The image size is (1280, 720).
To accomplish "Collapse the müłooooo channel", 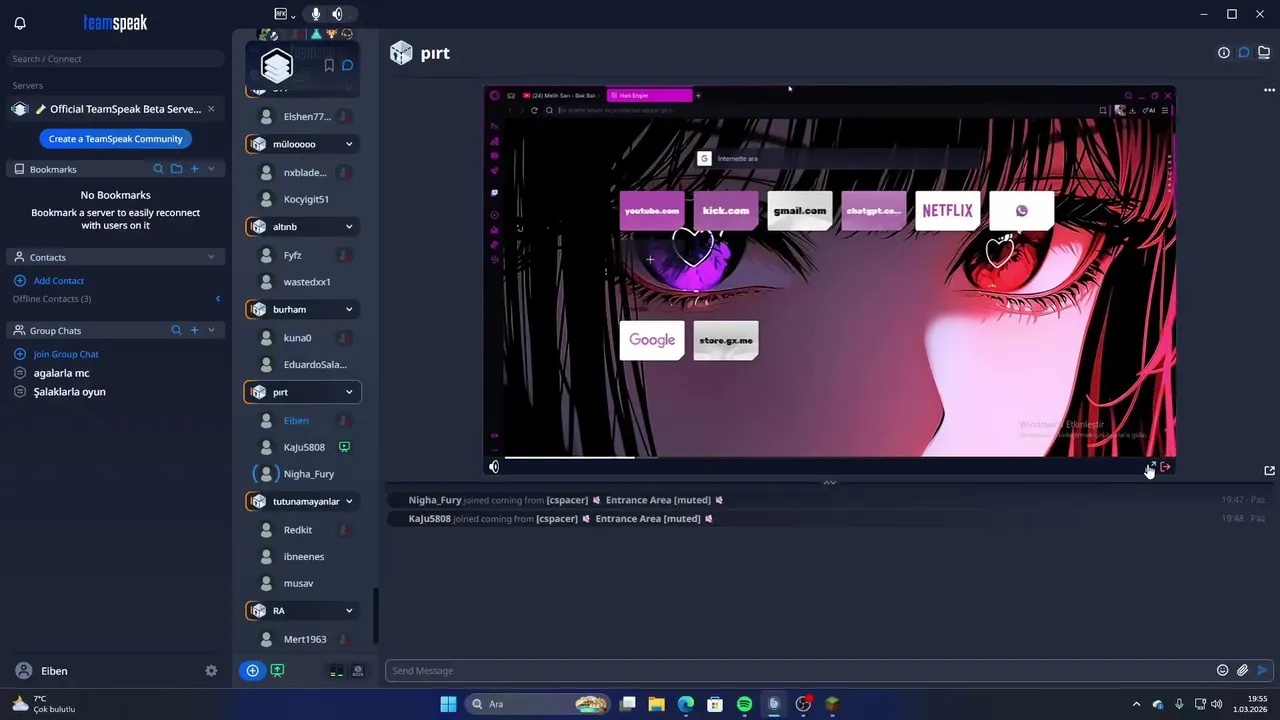I will pyautogui.click(x=349, y=144).
